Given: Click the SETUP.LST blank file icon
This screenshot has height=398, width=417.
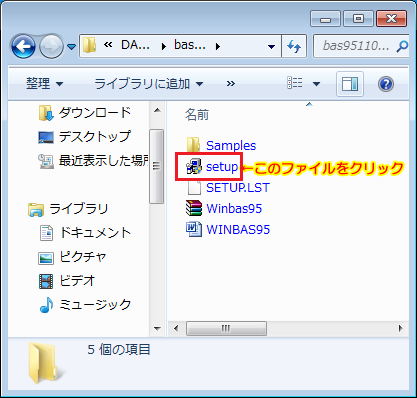Looking at the screenshot, I should pyautogui.click(x=194, y=187).
